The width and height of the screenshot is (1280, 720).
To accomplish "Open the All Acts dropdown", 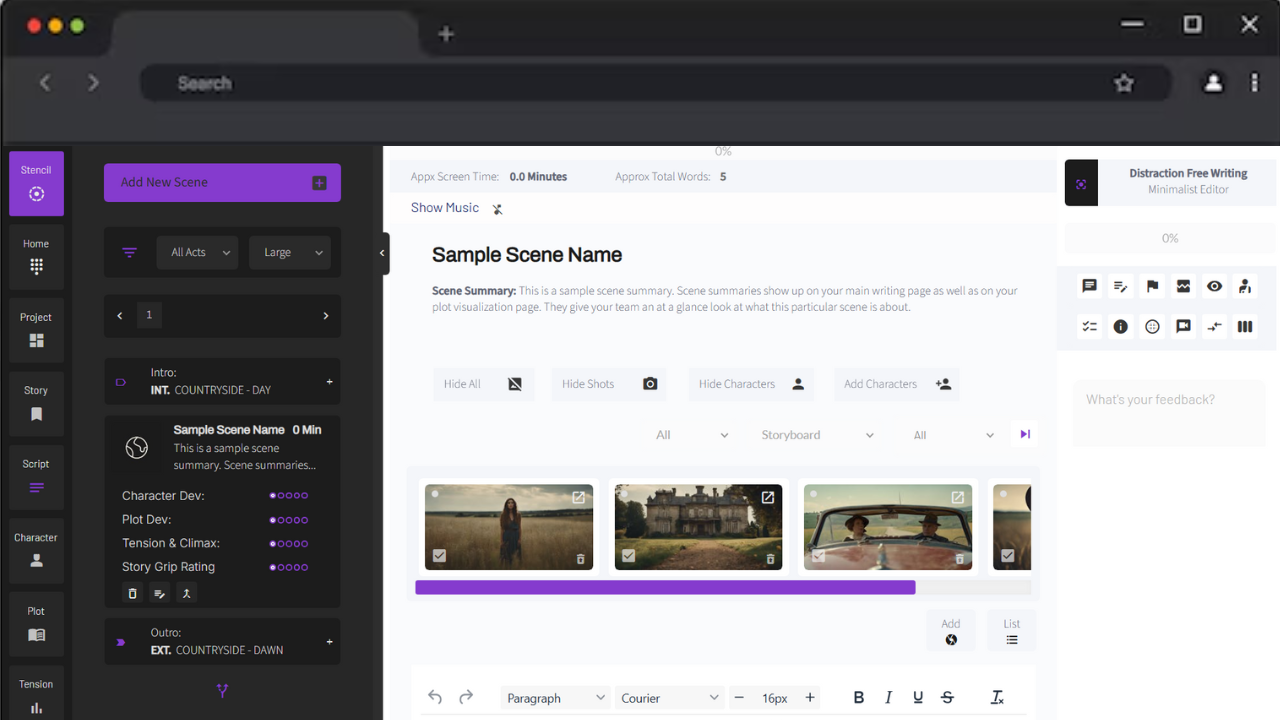I will click(197, 253).
